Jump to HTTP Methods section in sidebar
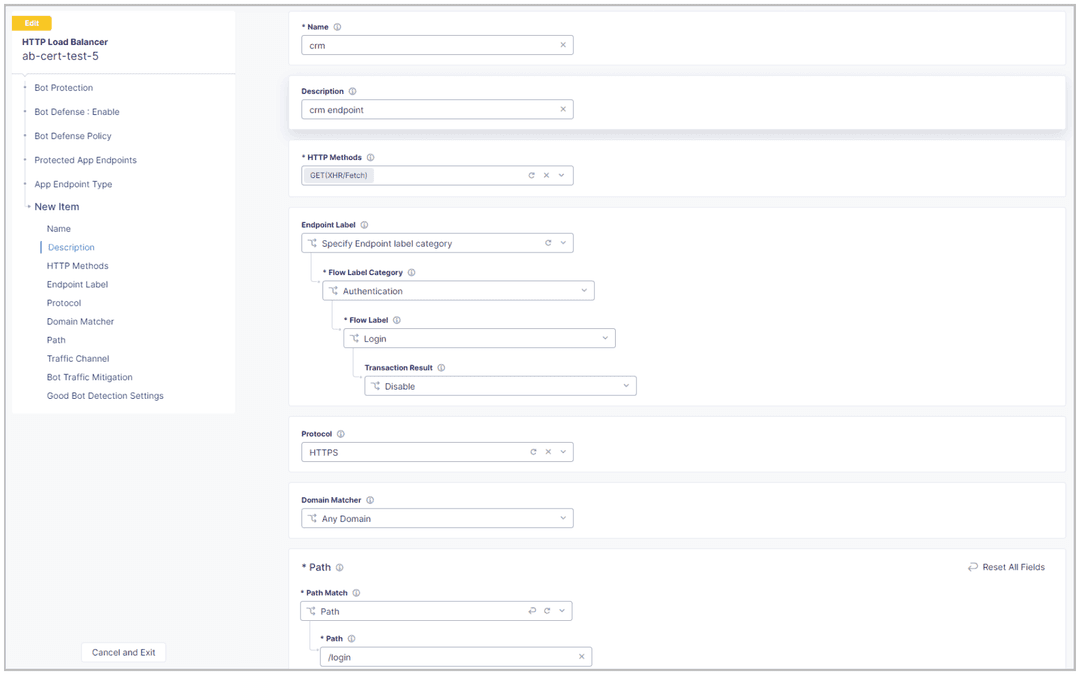The width and height of the screenshot is (1080, 675). (x=77, y=266)
